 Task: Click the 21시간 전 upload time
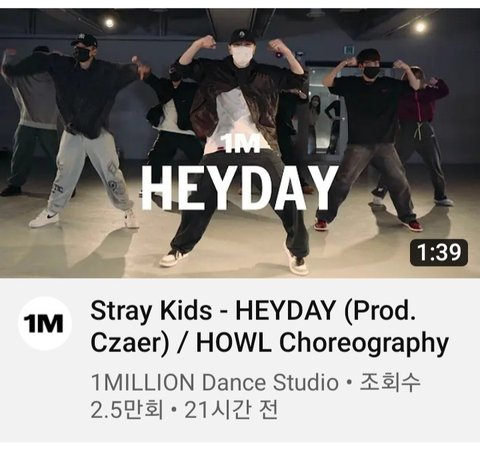click(231, 410)
